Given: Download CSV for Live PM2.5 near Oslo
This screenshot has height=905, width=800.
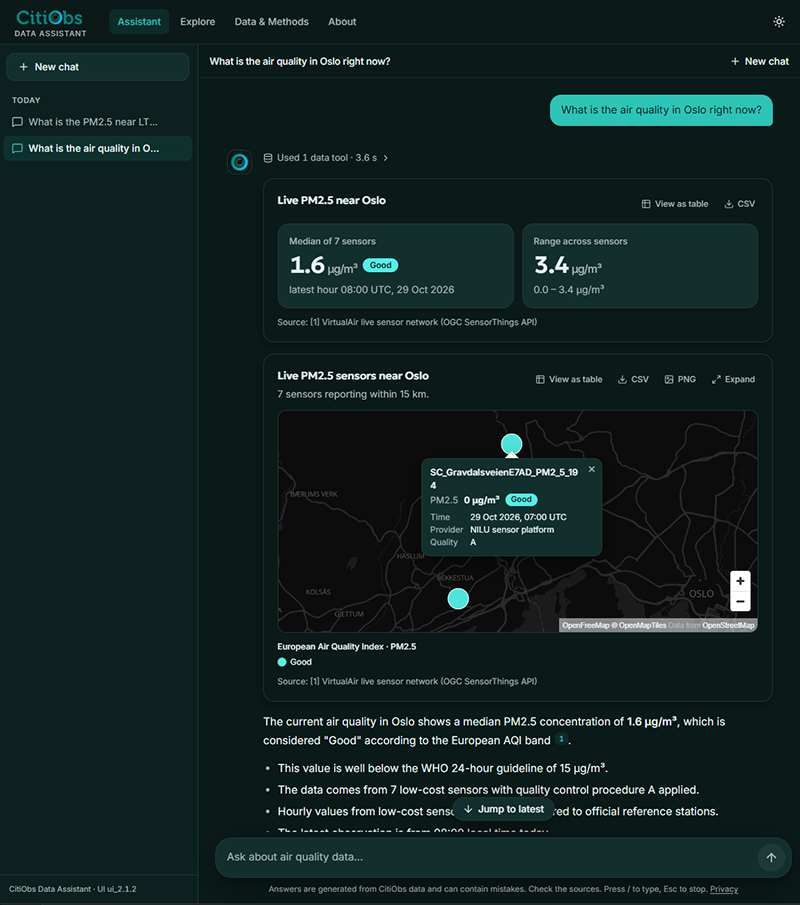Looking at the screenshot, I should click(739, 204).
